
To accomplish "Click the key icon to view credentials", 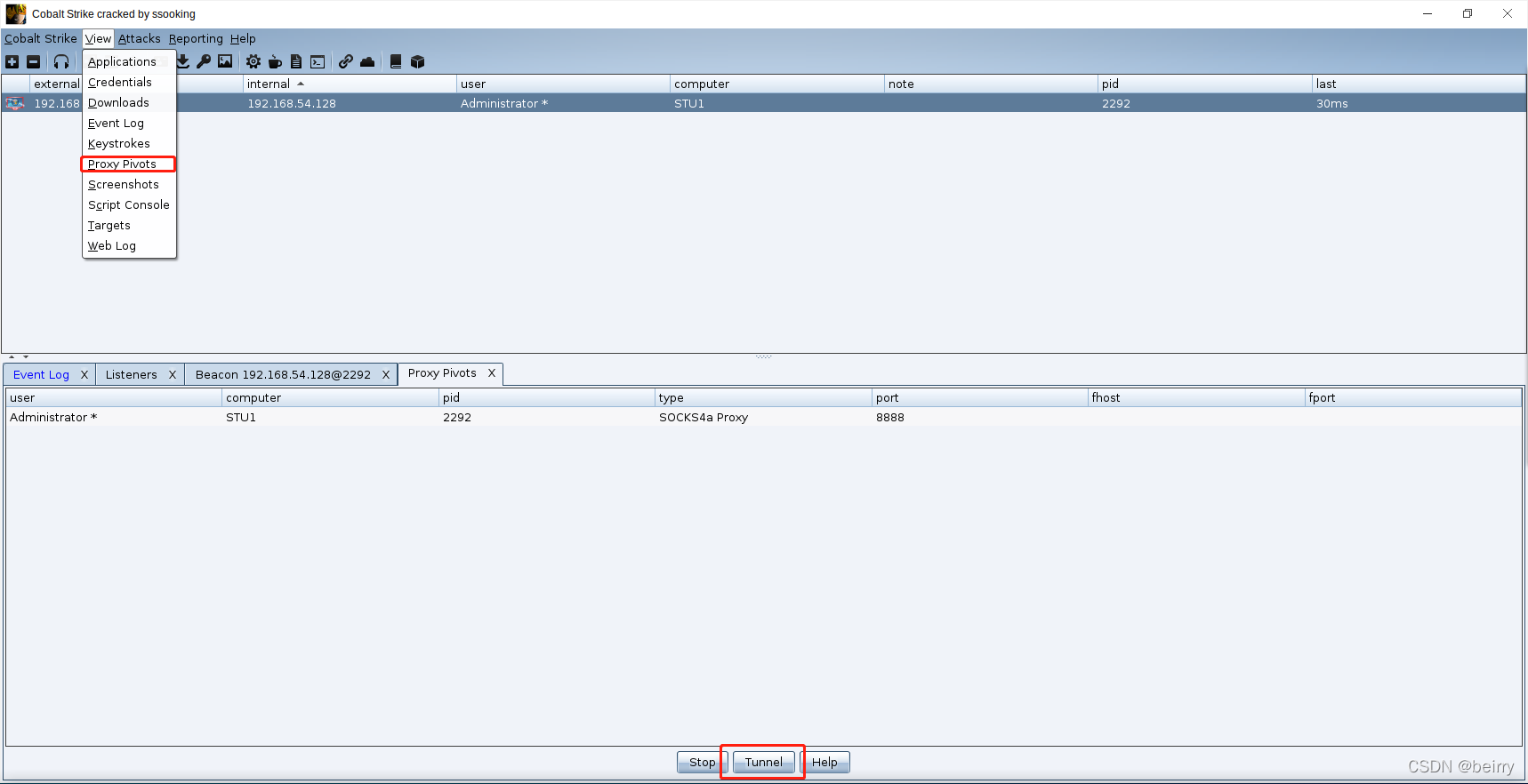I will click(204, 61).
